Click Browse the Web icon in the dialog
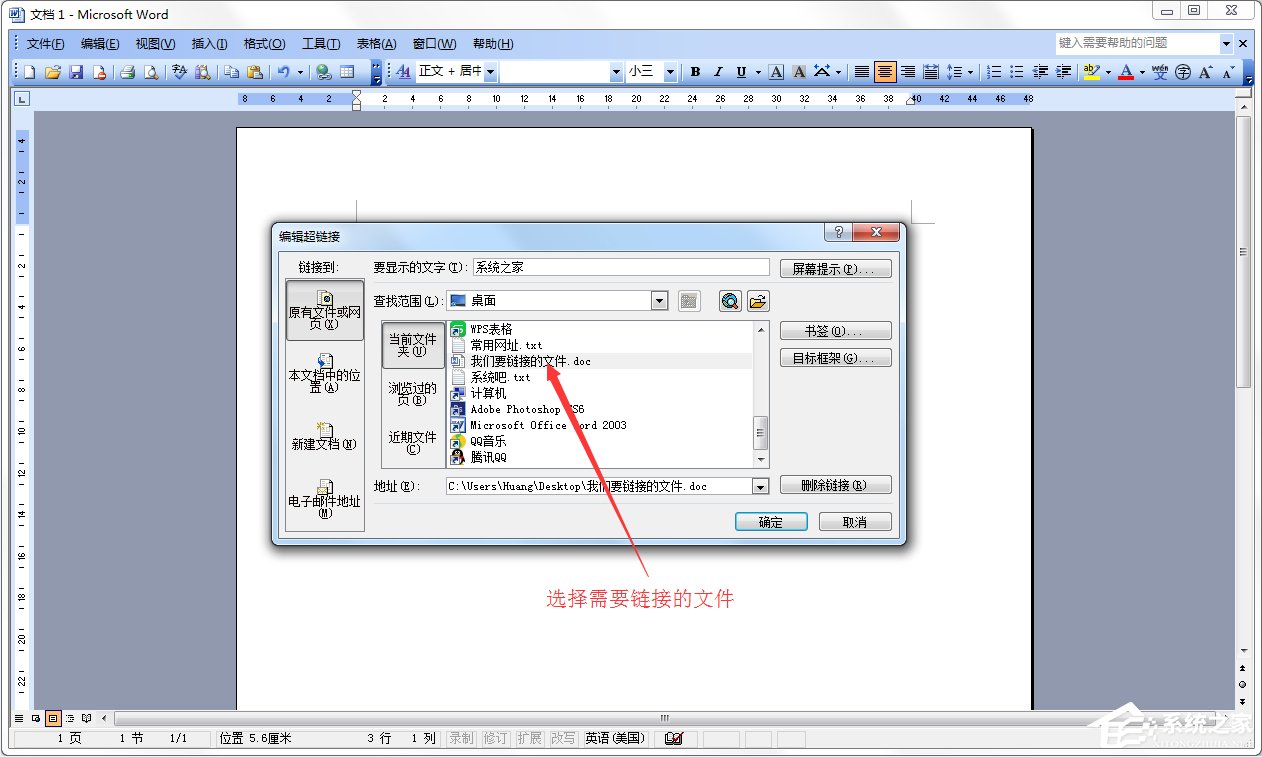Image resolution: width=1262 pixels, height=757 pixels. point(731,301)
